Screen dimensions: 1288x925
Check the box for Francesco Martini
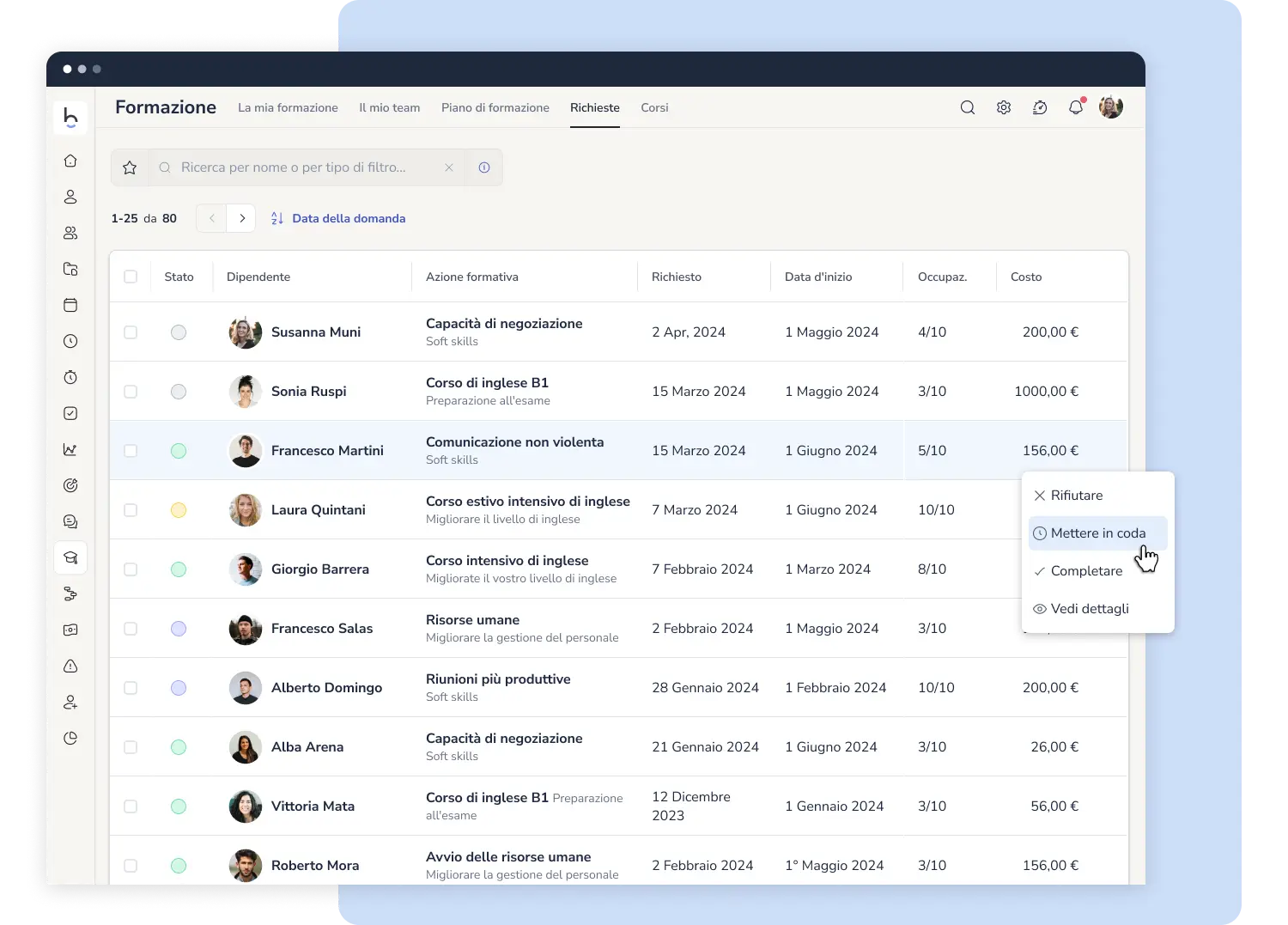click(x=131, y=451)
